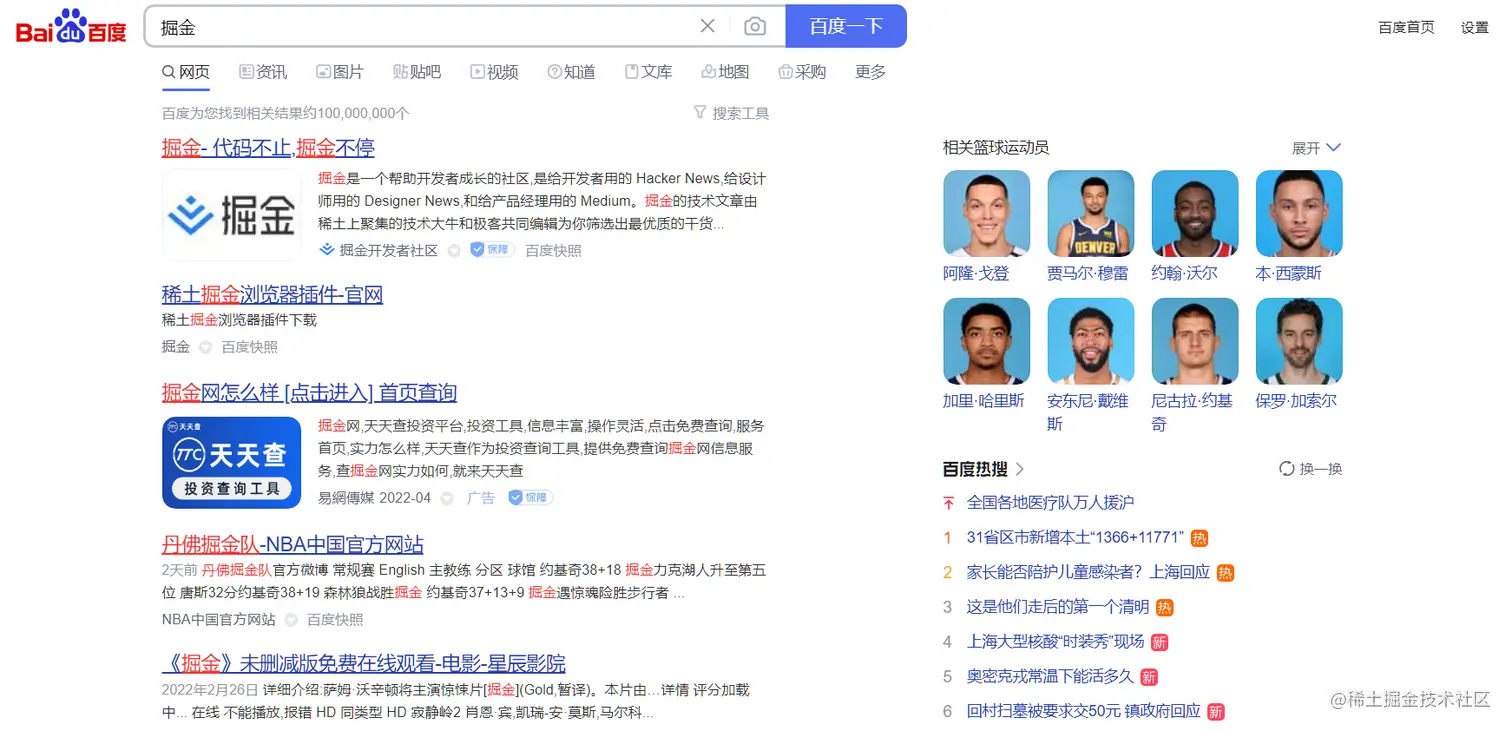
Task: Click the 掘金 logo thumbnail
Action: (x=231, y=215)
